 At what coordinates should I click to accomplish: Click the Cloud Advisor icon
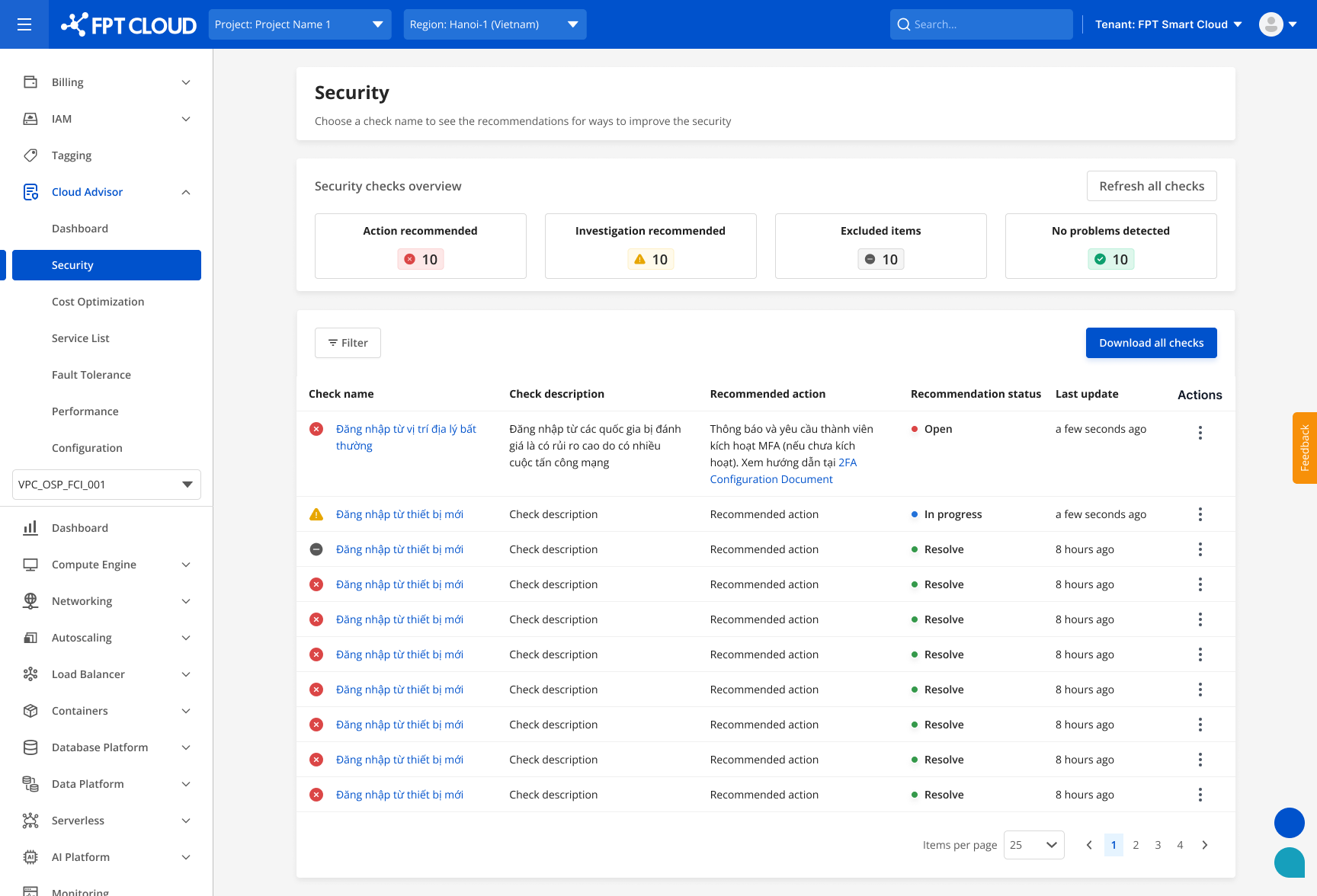click(x=30, y=192)
